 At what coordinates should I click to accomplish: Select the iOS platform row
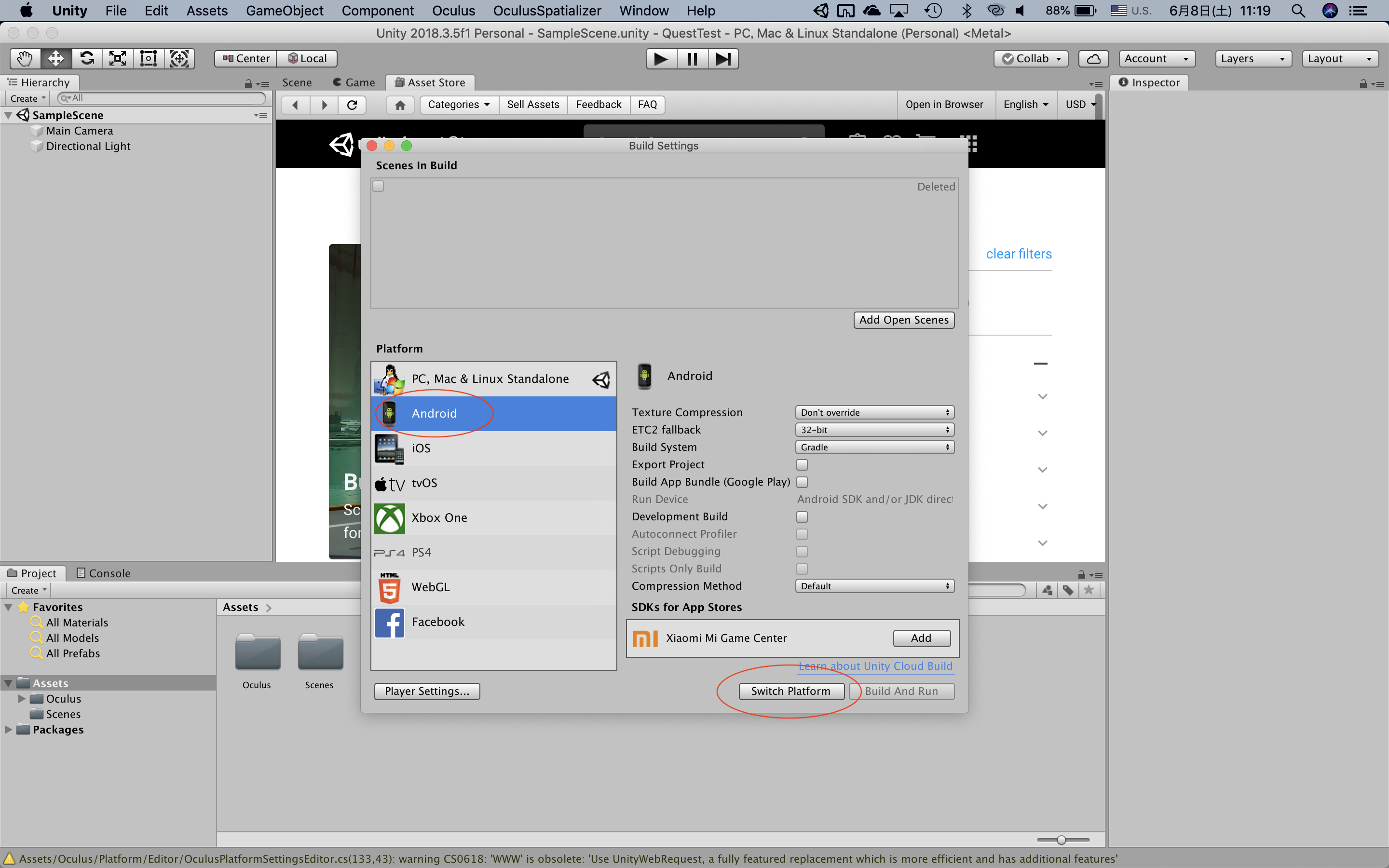[493, 448]
